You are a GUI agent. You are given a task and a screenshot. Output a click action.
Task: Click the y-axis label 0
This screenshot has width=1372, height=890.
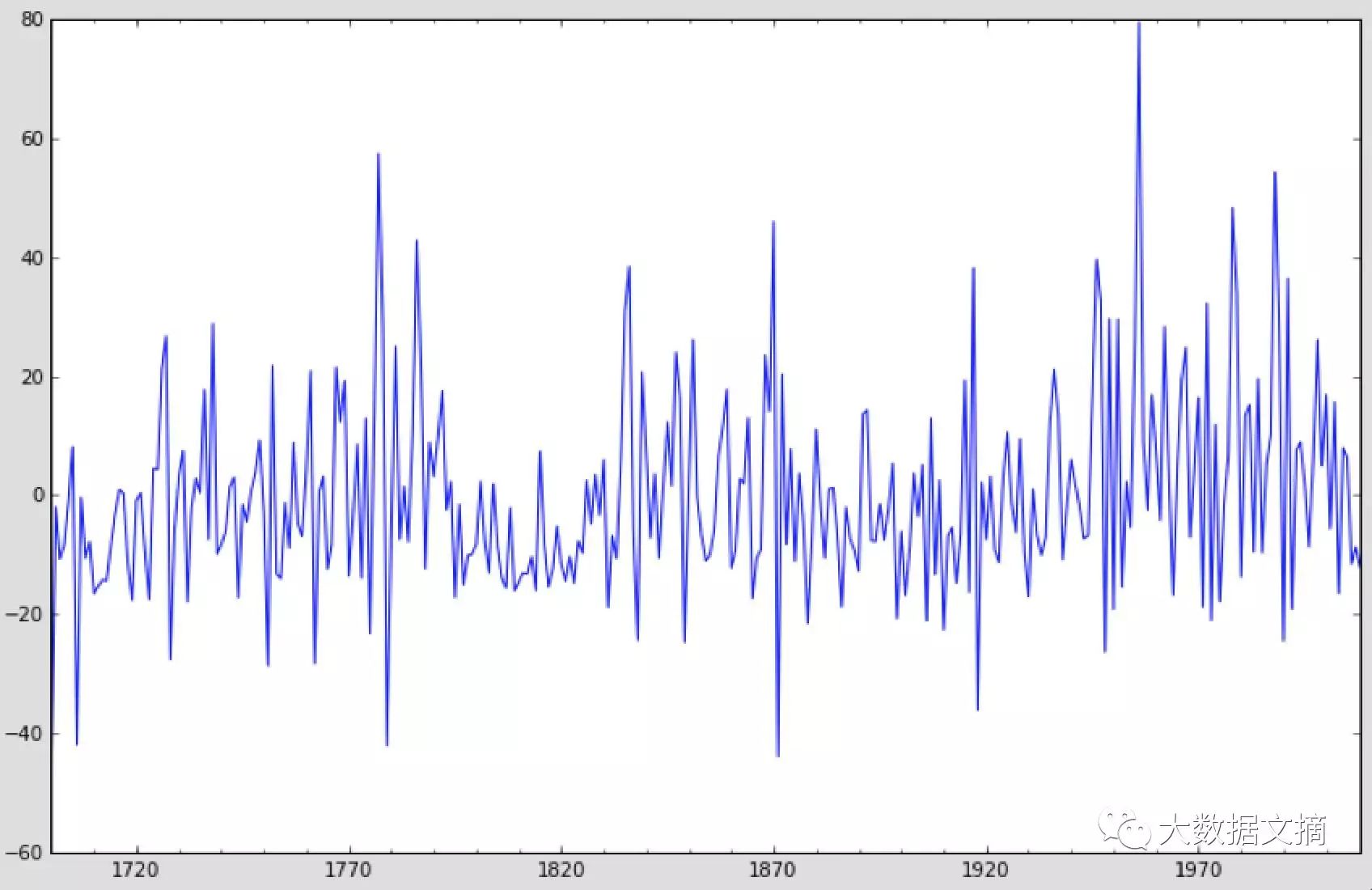[x=37, y=495]
